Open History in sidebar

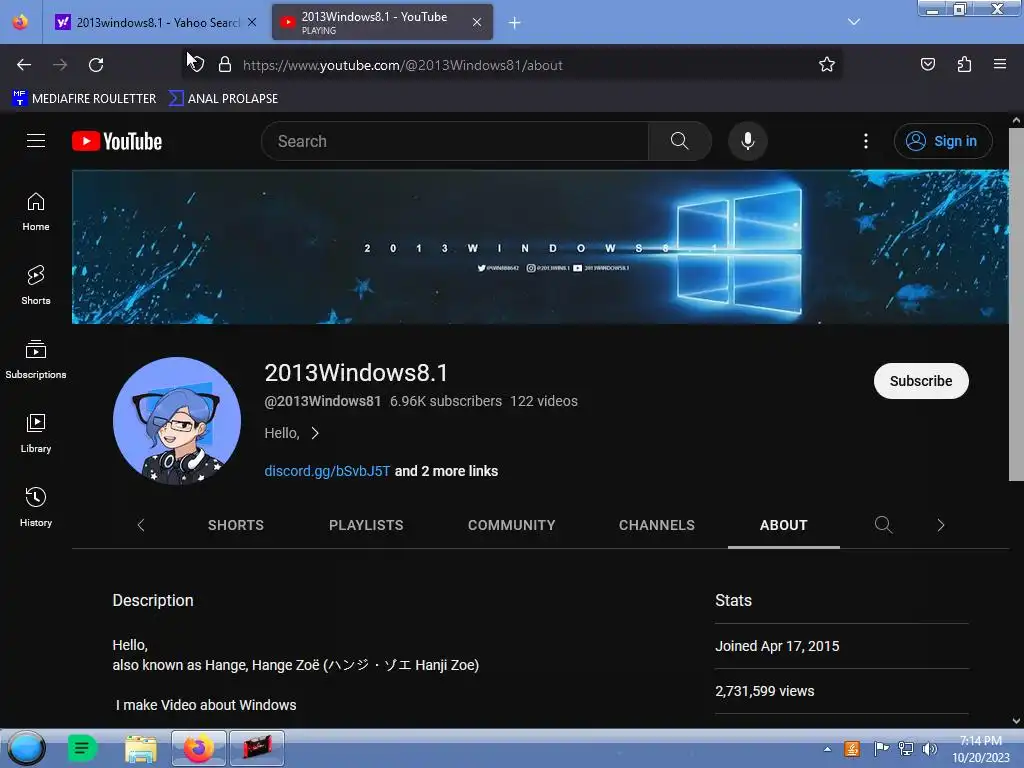(x=36, y=507)
